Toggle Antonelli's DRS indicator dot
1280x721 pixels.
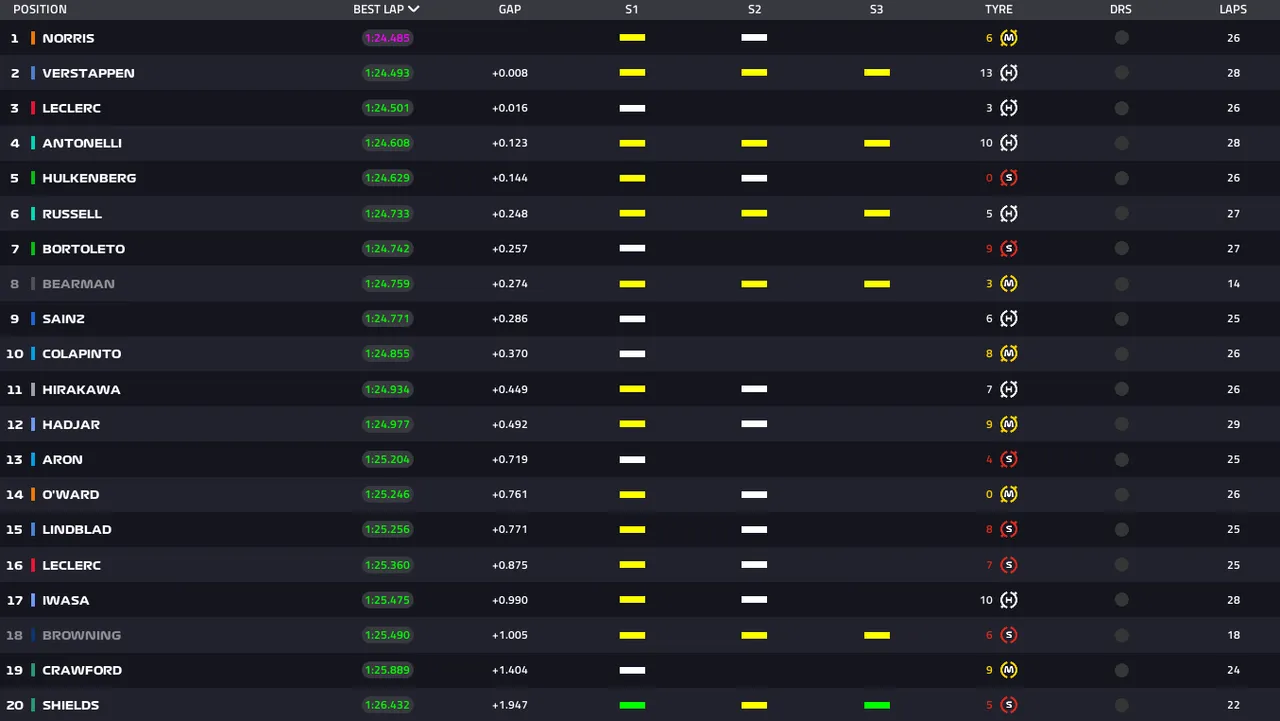pos(1121,143)
